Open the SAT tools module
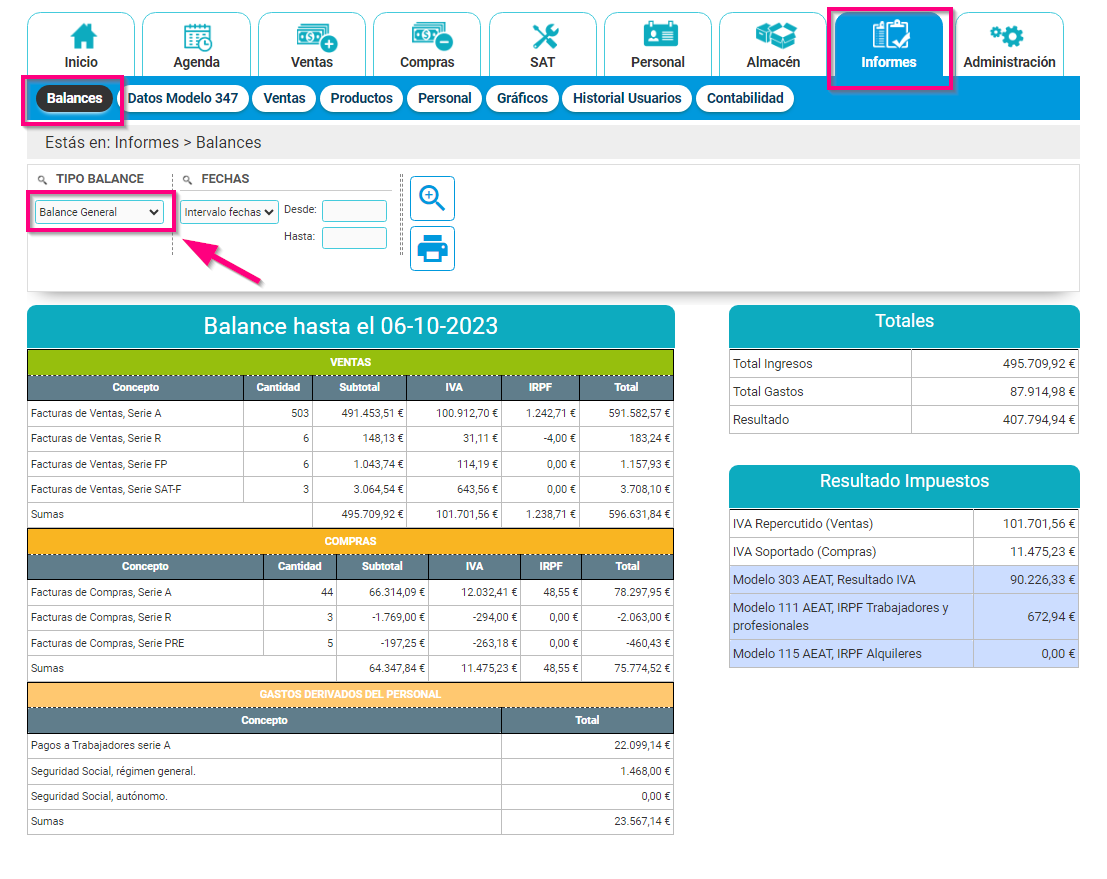Screen dimensions: 1107x879 click(x=543, y=42)
